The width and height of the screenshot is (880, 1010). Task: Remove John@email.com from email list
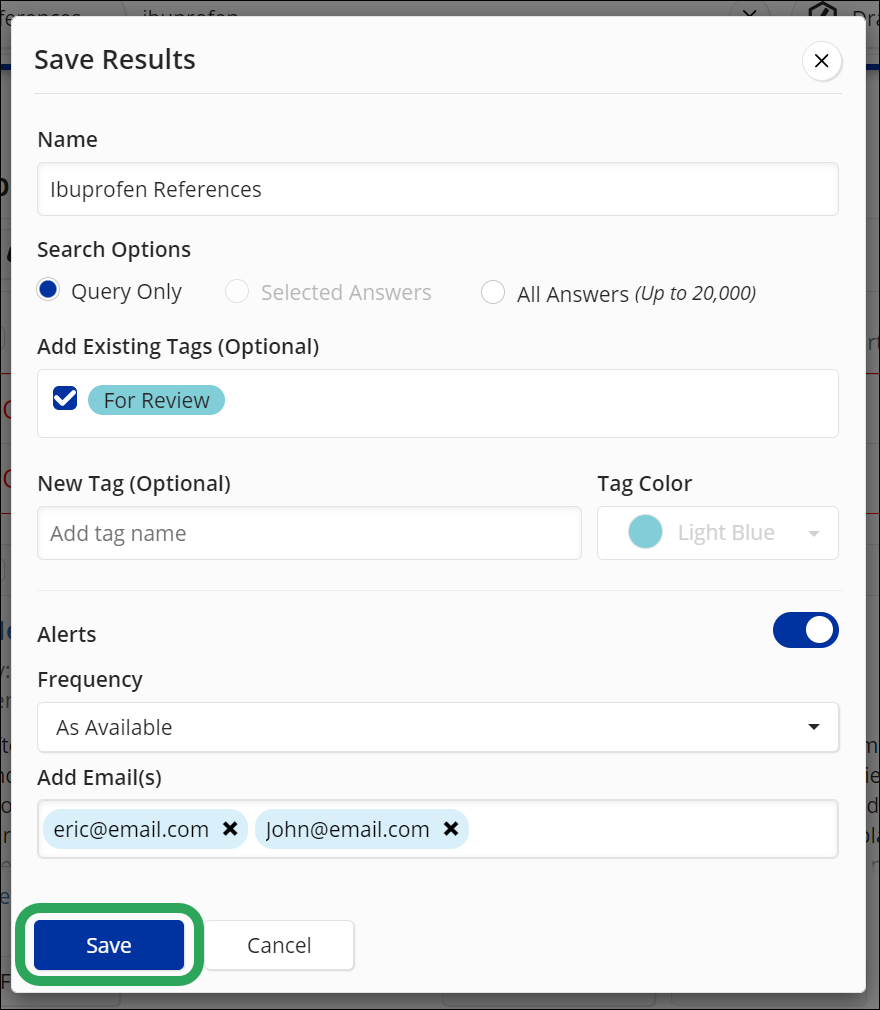coord(451,828)
